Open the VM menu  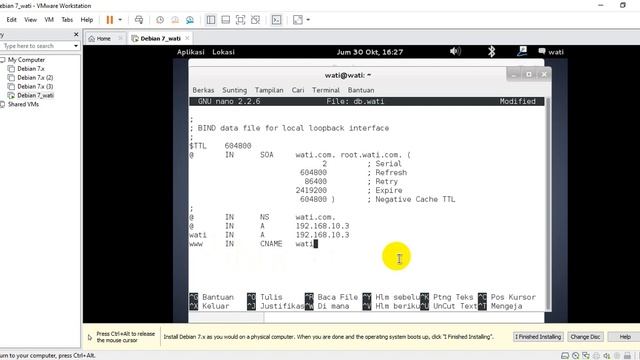click(x=49, y=20)
